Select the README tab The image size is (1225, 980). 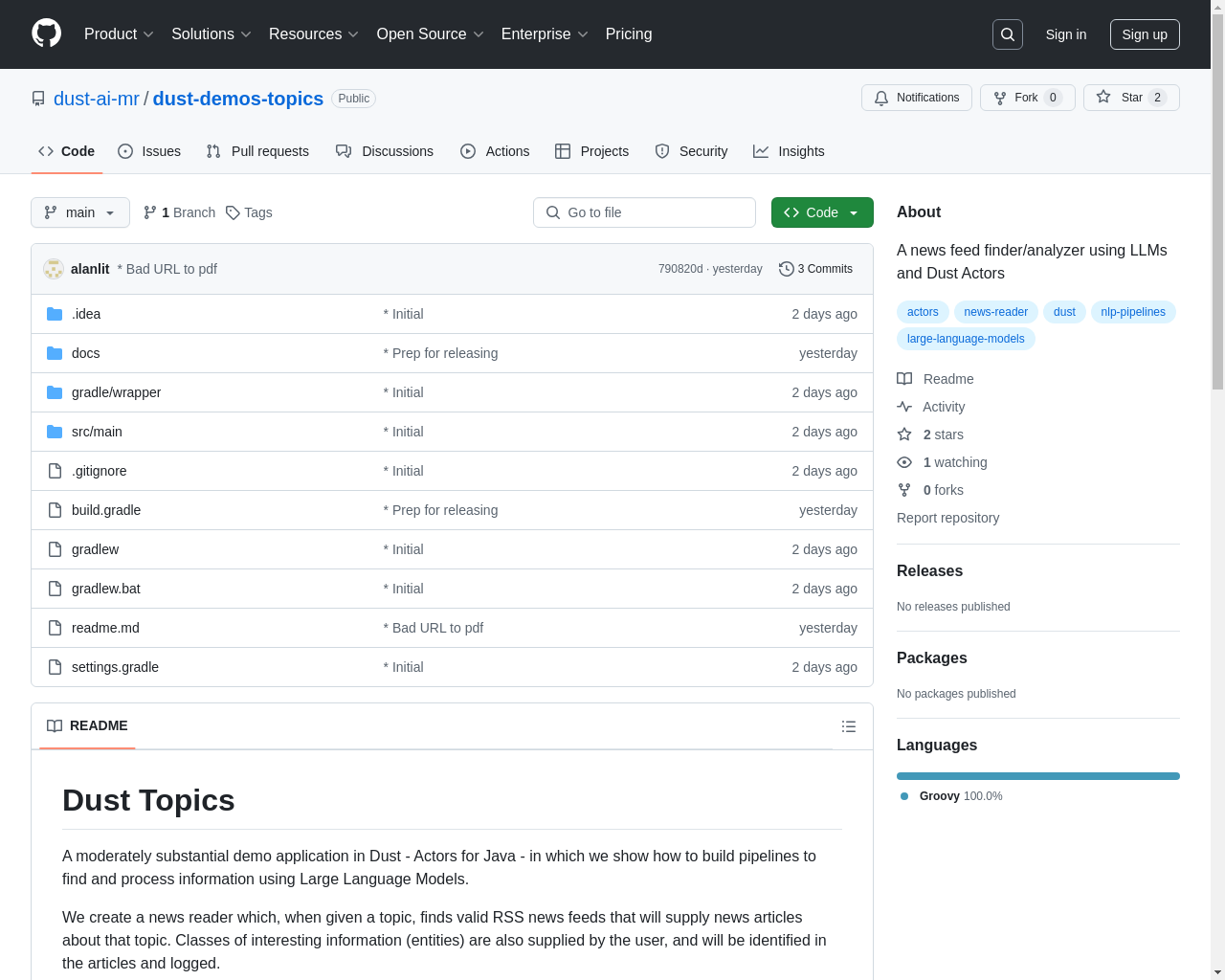(87, 725)
